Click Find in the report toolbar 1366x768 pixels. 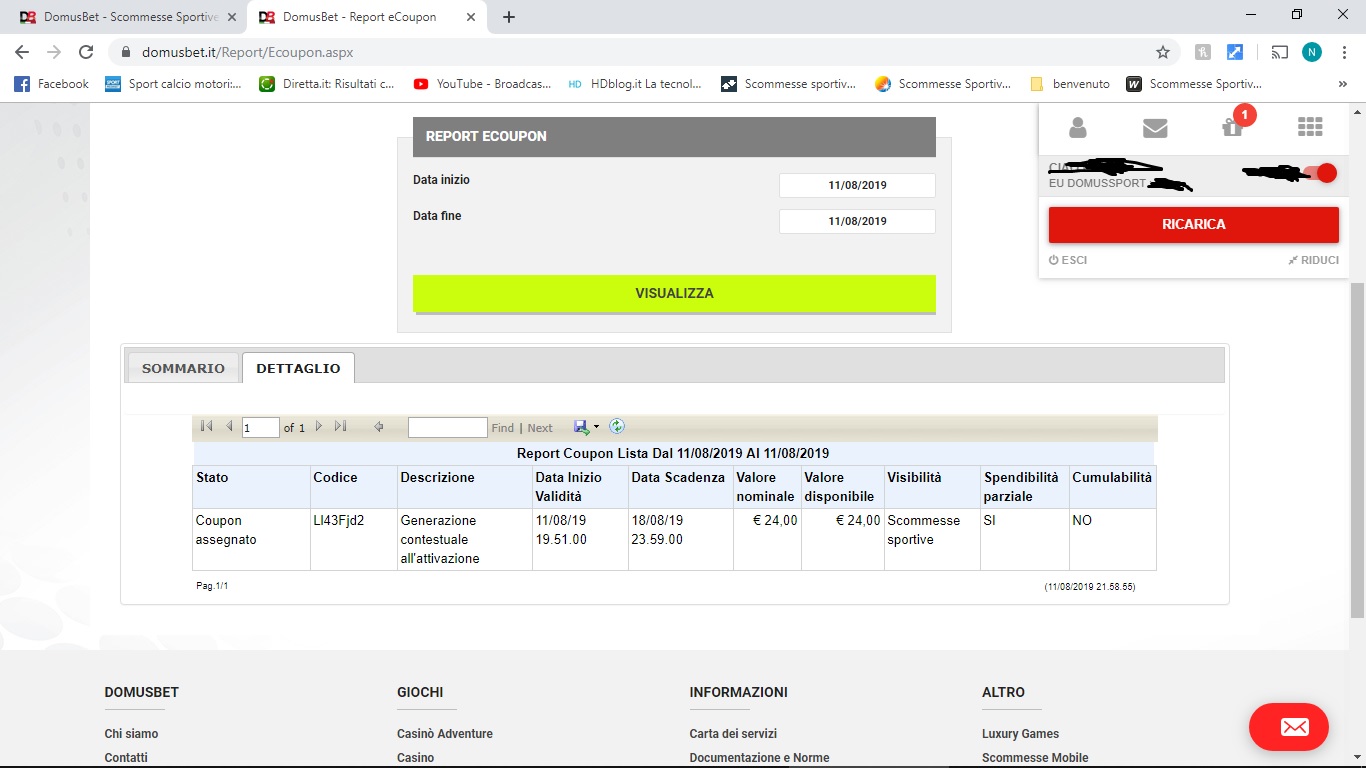502,428
